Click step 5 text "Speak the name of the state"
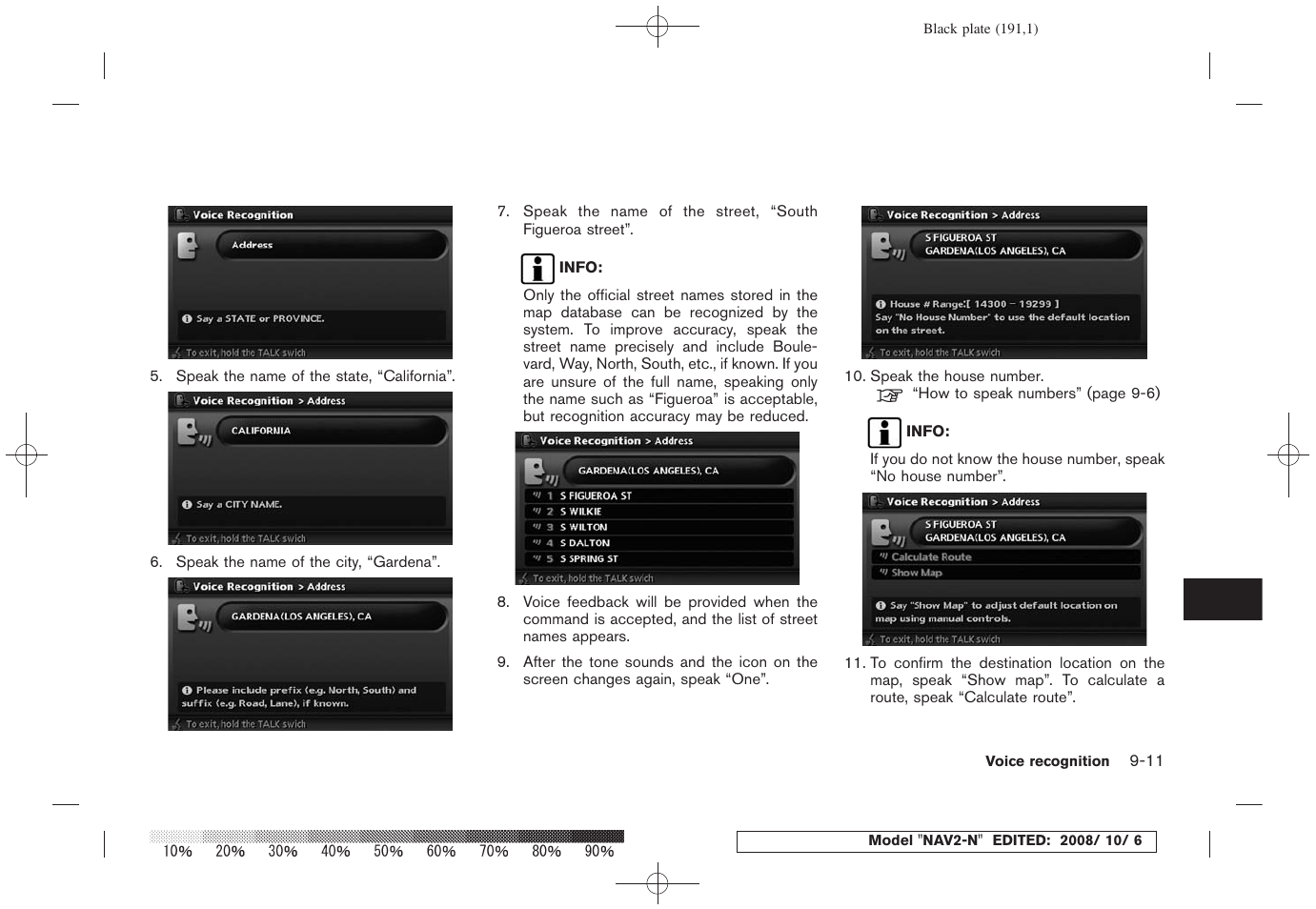The height and width of the screenshot is (909, 1316). 315,376
